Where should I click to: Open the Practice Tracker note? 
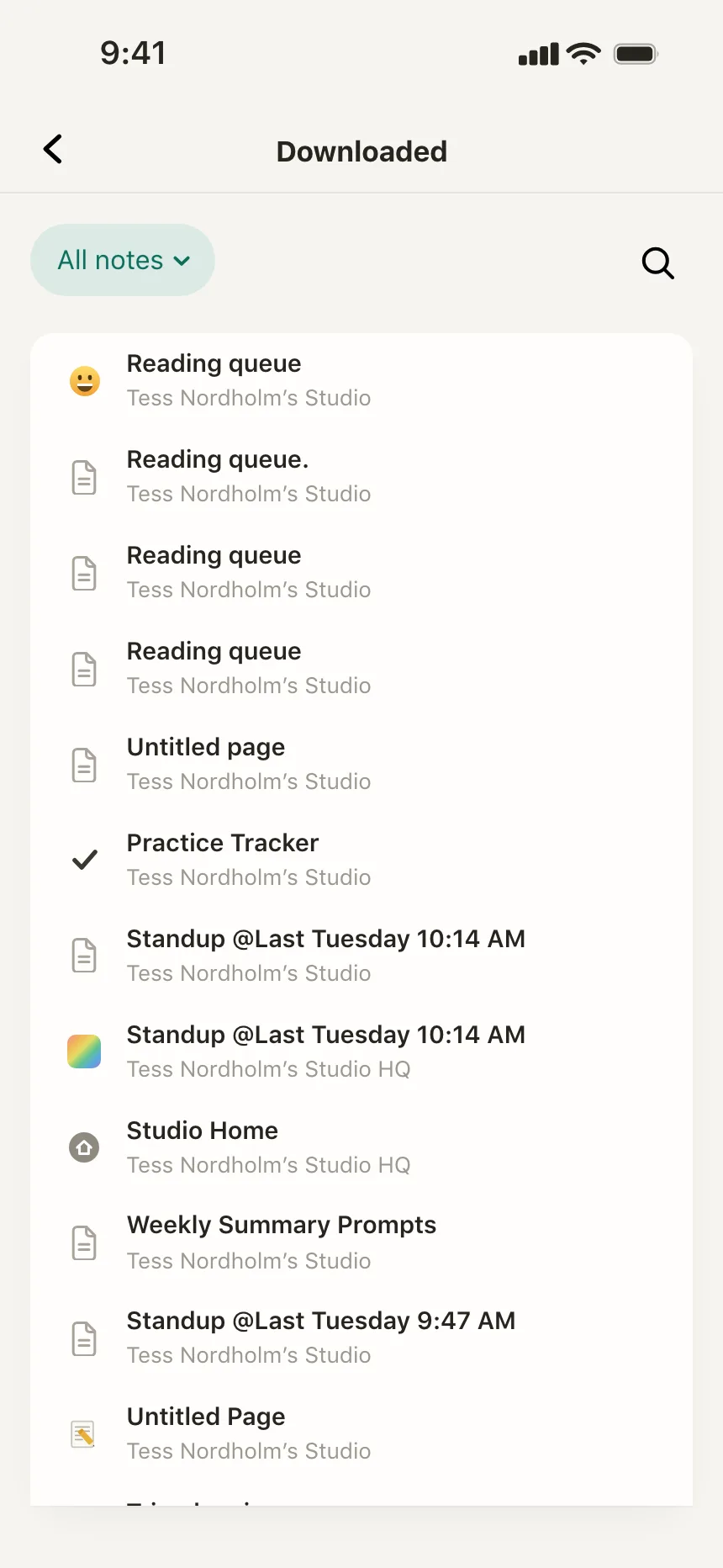pos(361,860)
